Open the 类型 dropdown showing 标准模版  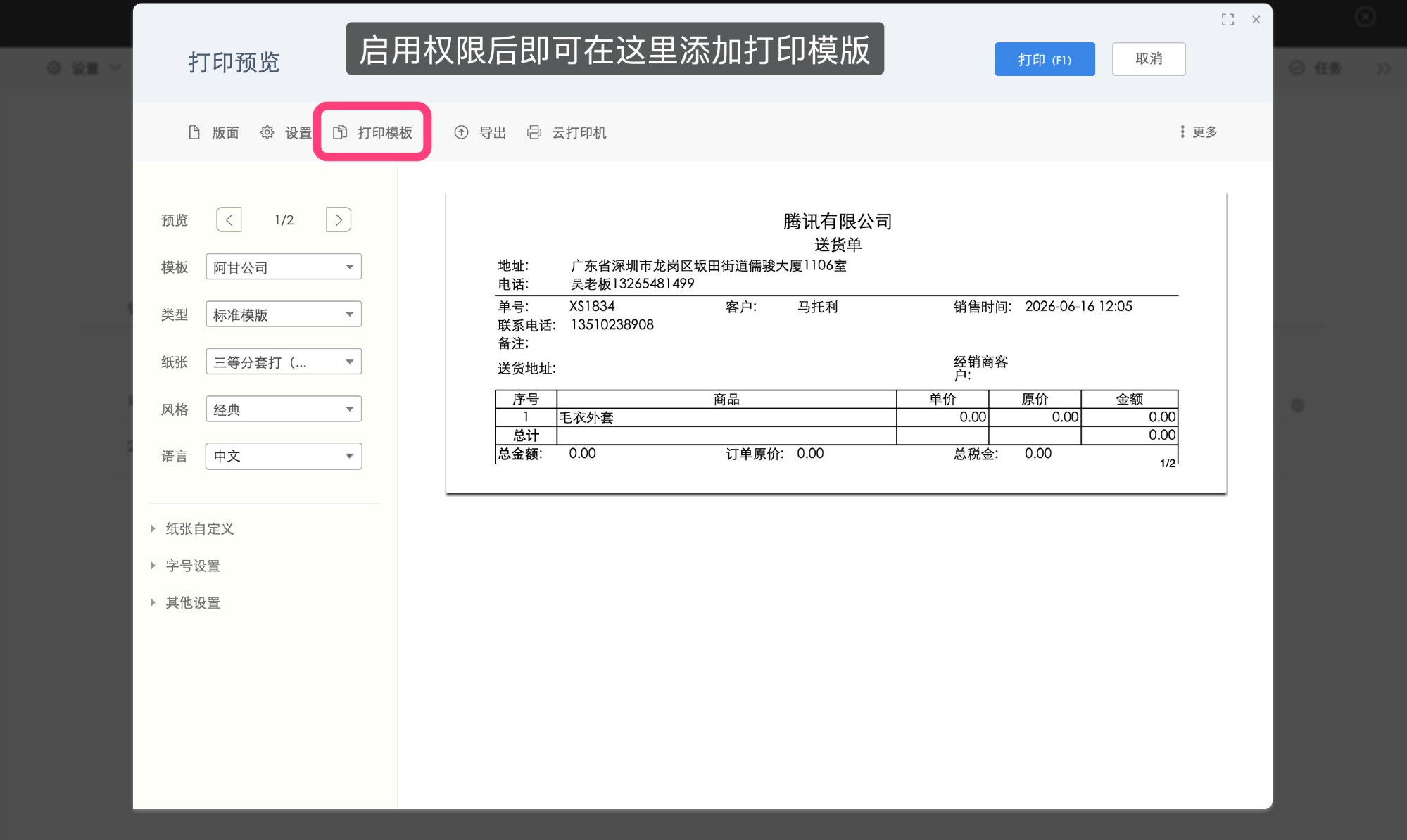point(284,314)
